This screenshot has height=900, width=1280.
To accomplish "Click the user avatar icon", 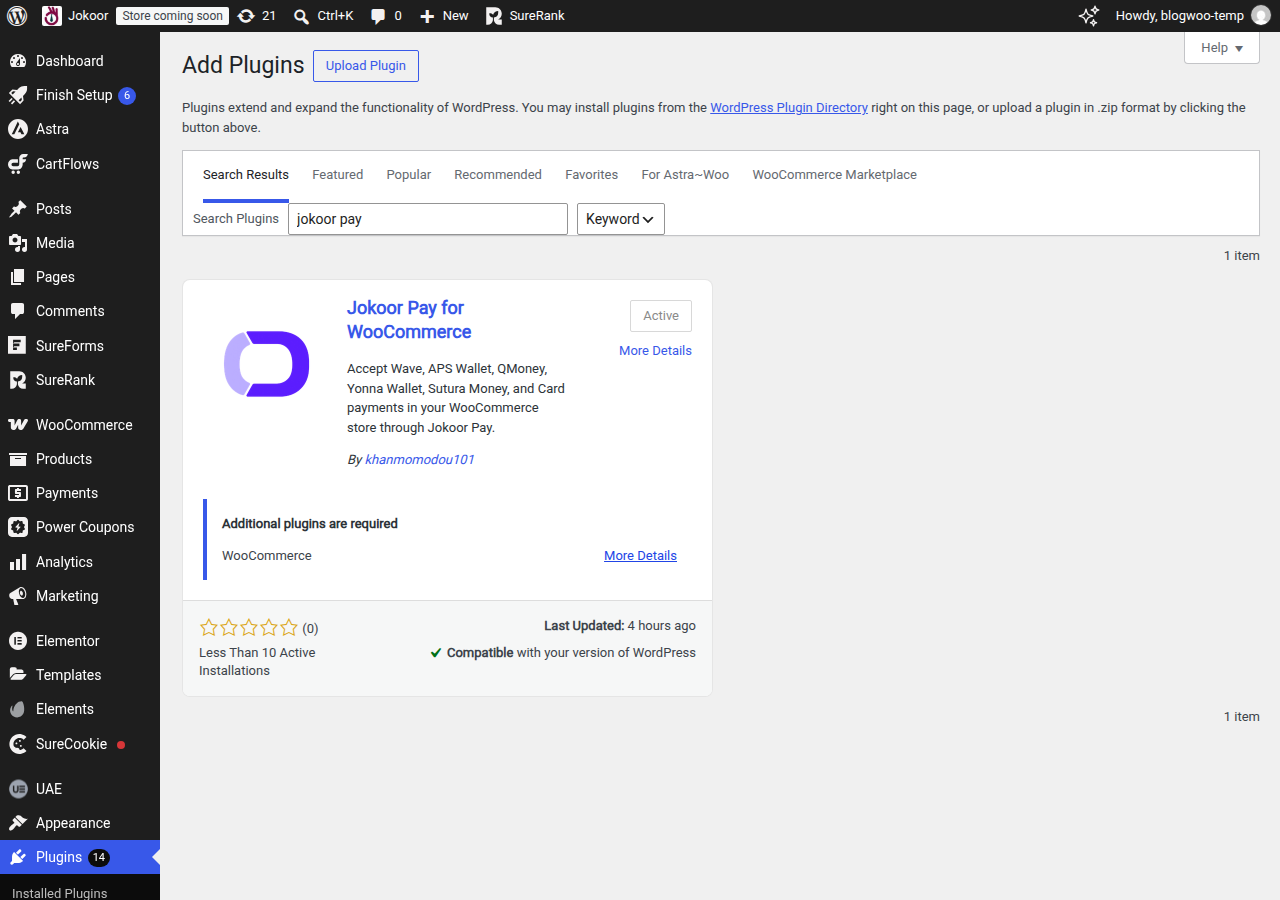I will (x=1261, y=16).
